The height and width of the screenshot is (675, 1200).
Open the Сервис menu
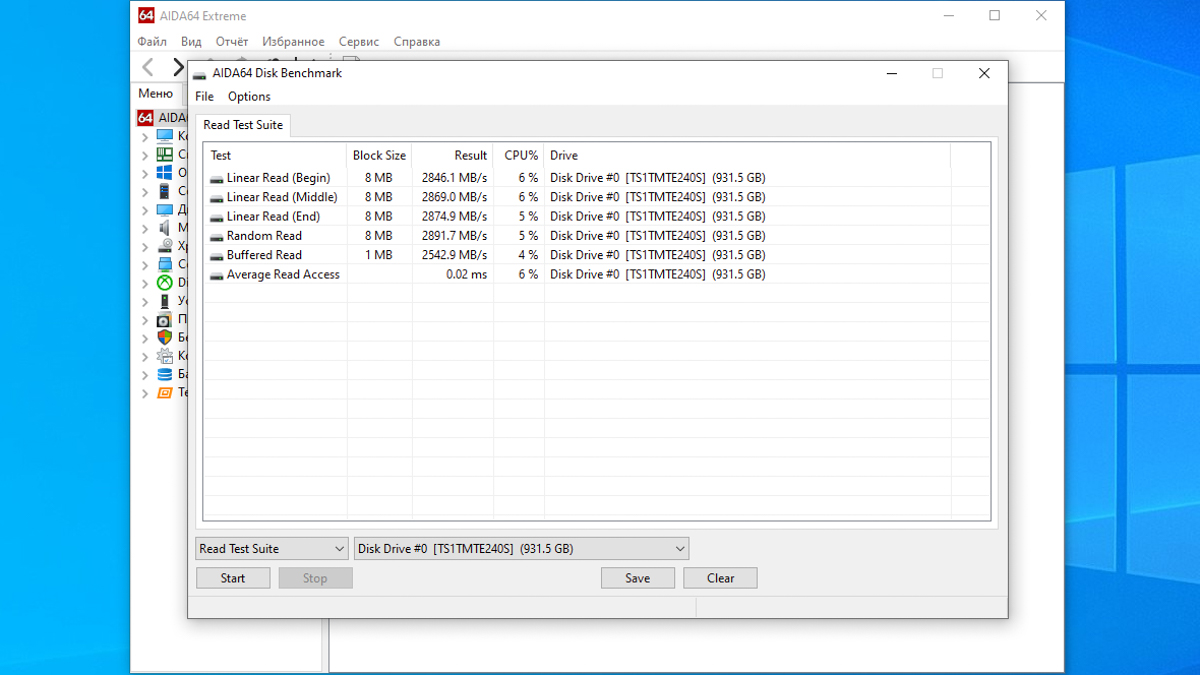coord(359,42)
